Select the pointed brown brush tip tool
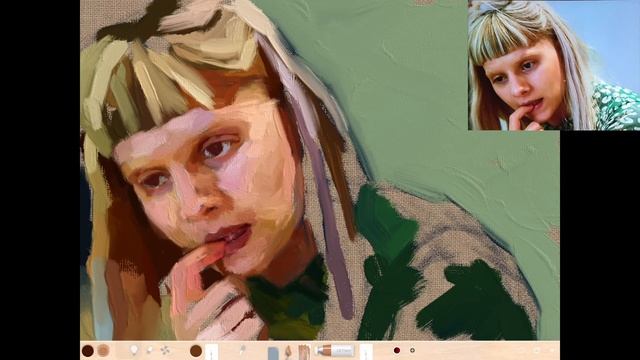 pyautogui.click(x=288, y=352)
